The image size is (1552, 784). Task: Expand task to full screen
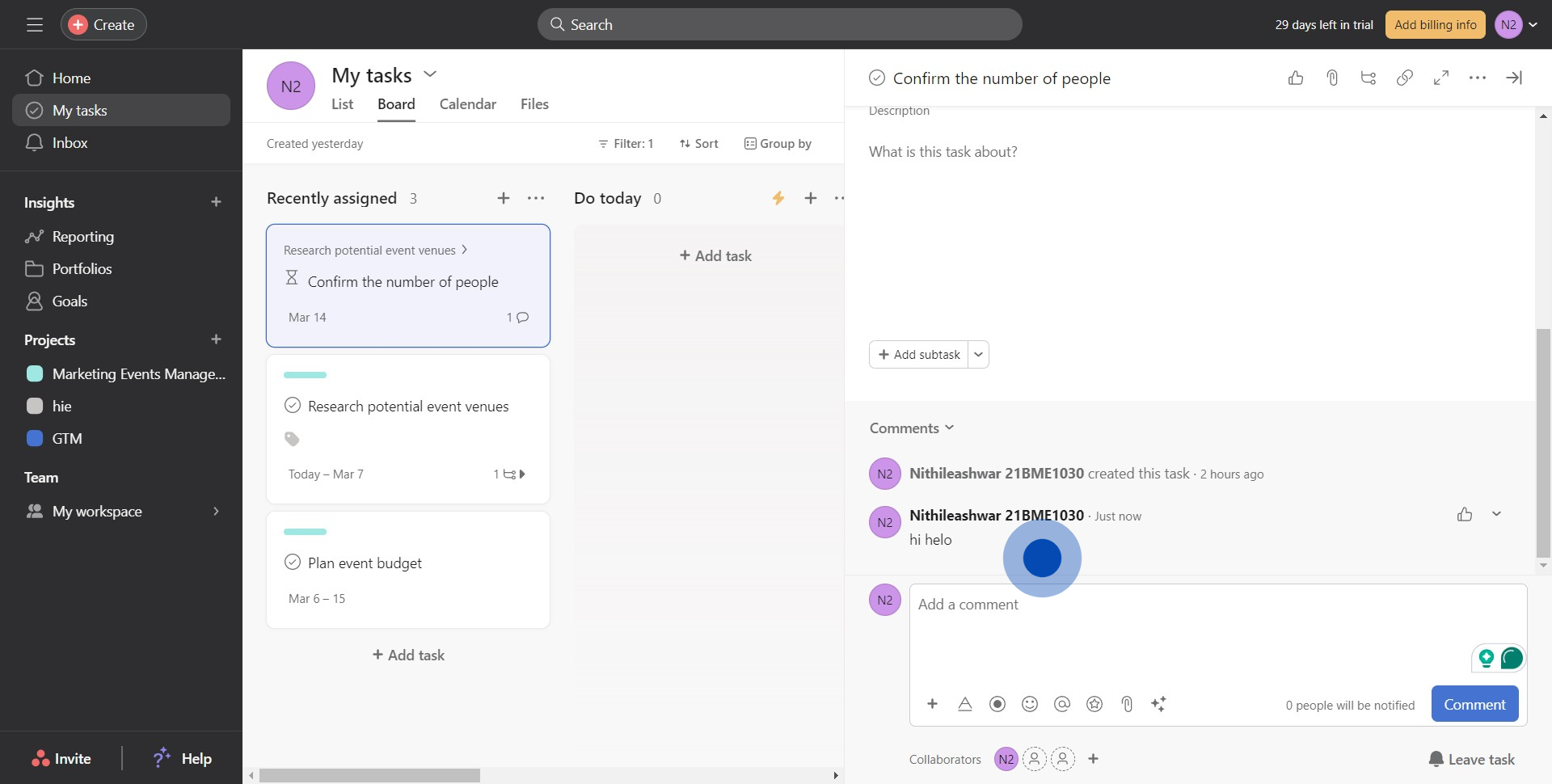coord(1441,78)
